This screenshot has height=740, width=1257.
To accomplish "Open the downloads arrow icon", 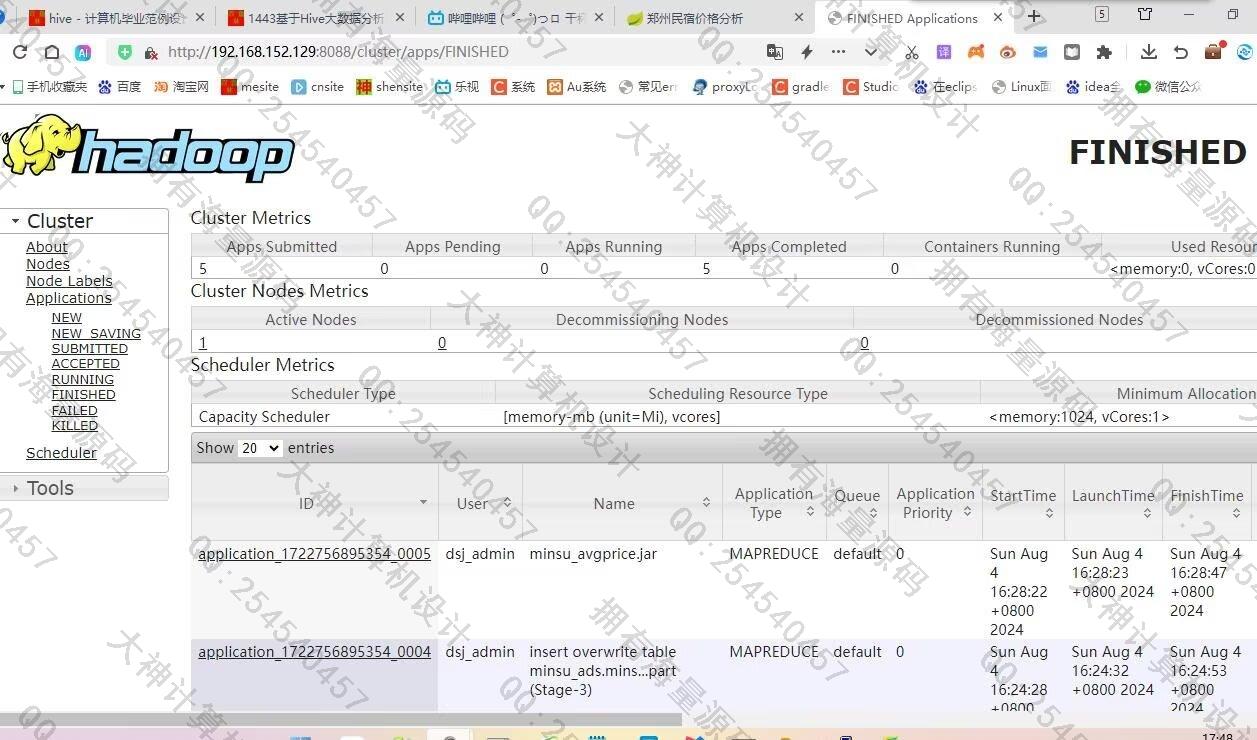I will [1148, 52].
